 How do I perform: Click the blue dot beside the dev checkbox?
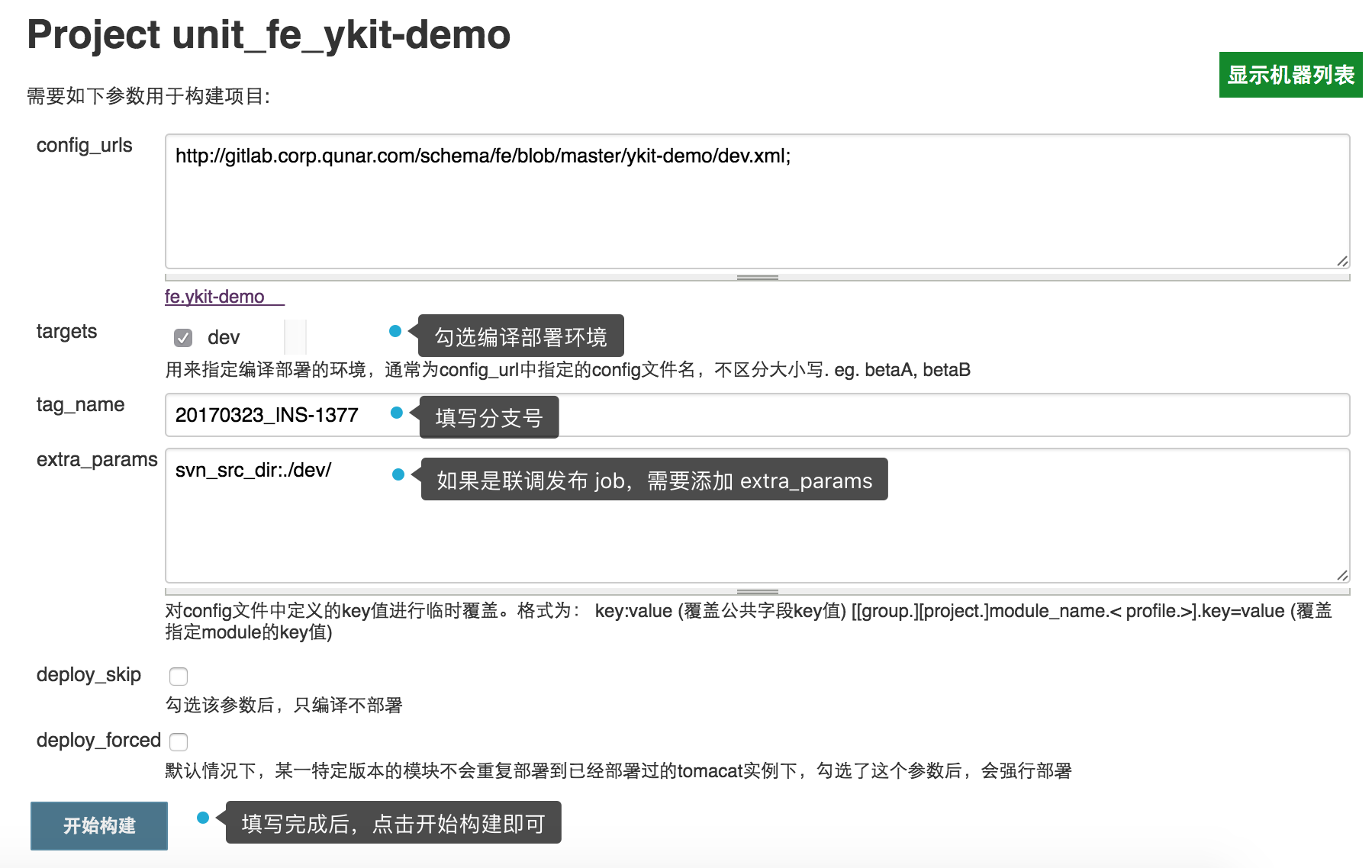point(395,333)
